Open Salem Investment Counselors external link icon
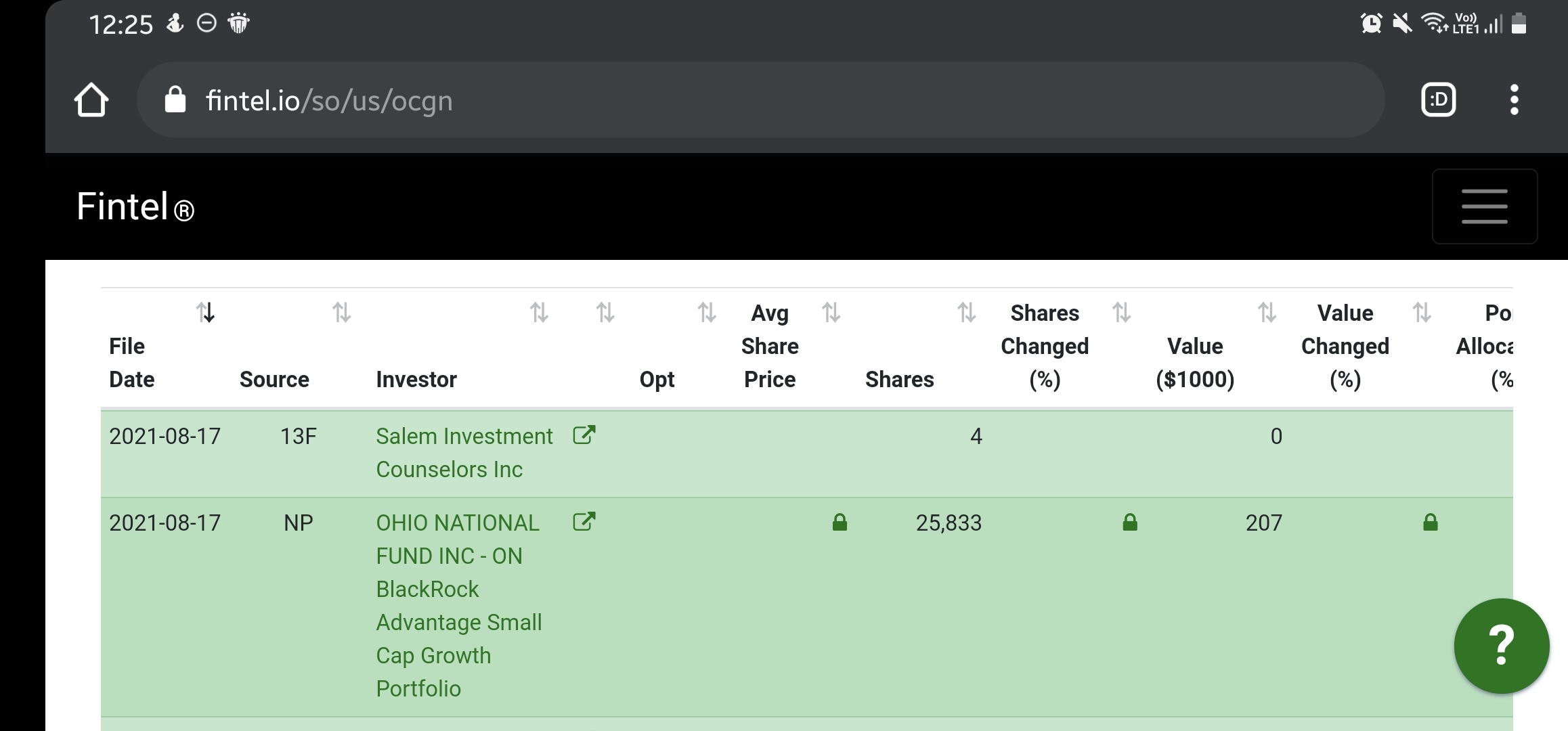The width and height of the screenshot is (1568, 731). click(584, 435)
